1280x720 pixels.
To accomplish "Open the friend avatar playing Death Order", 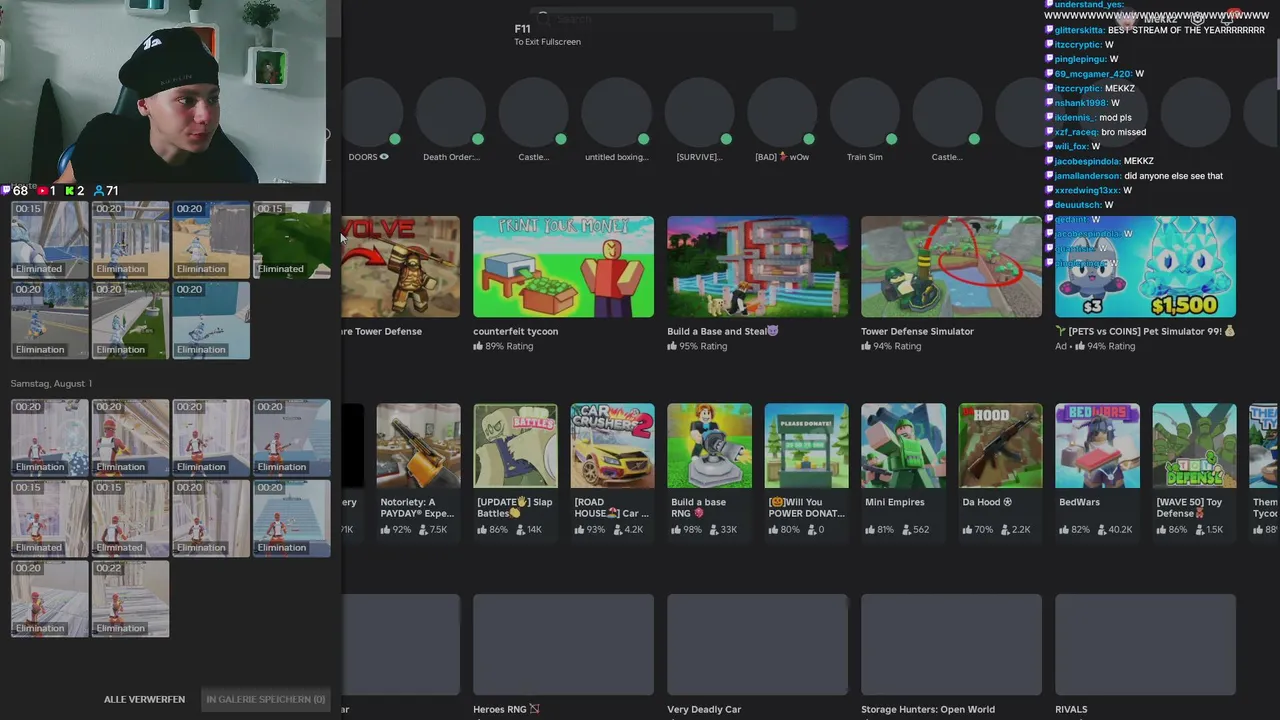I will click(451, 113).
